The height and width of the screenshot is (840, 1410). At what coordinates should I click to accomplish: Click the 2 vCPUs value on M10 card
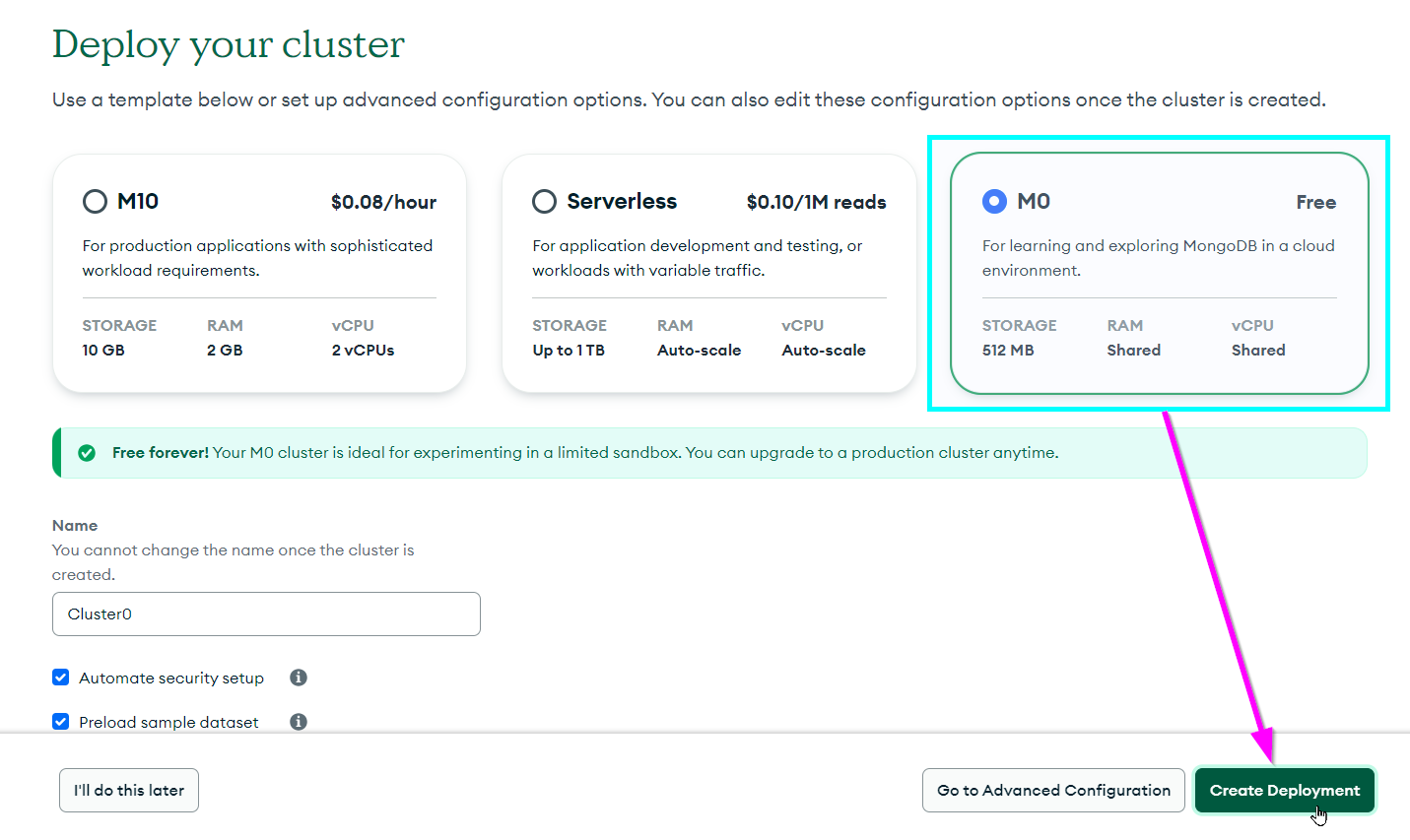[363, 351]
